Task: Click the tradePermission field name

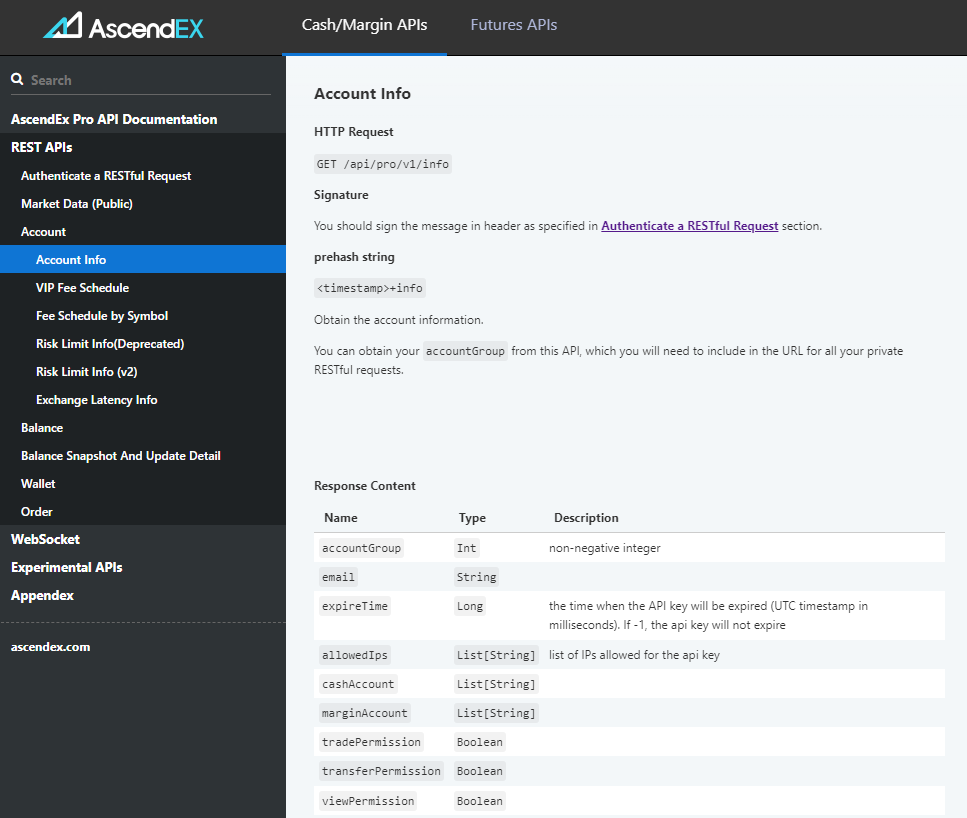Action: tap(371, 742)
